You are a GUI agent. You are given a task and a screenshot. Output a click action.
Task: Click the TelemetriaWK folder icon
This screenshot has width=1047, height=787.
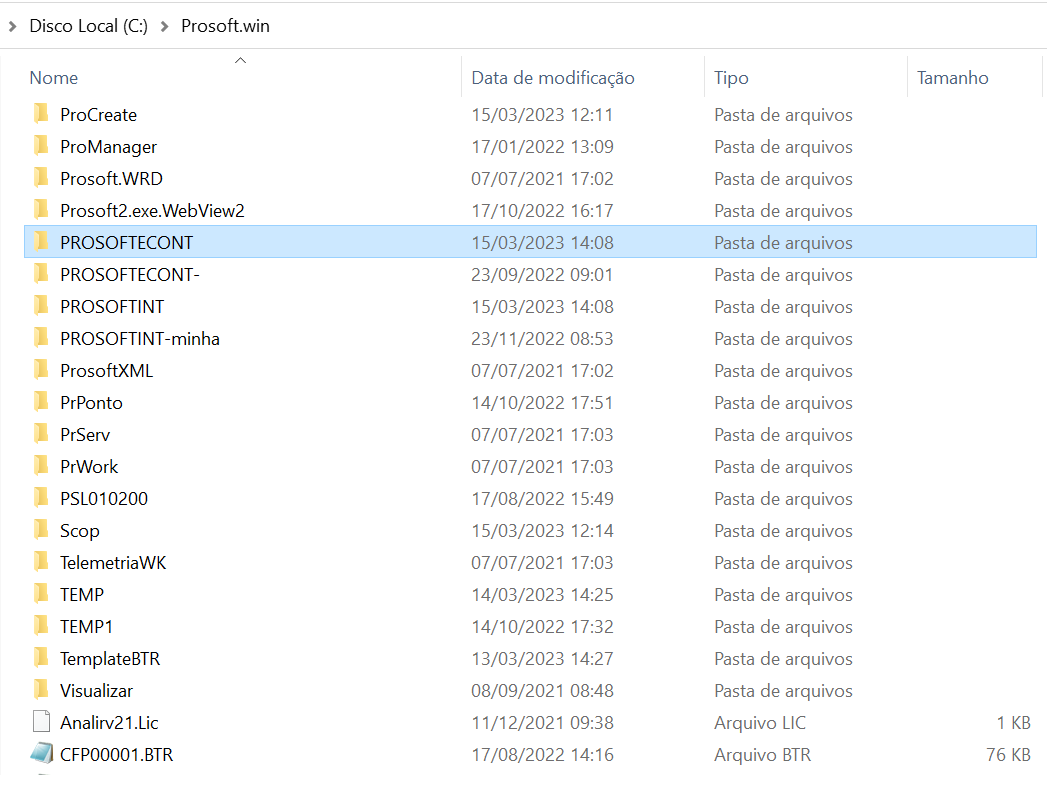point(41,562)
